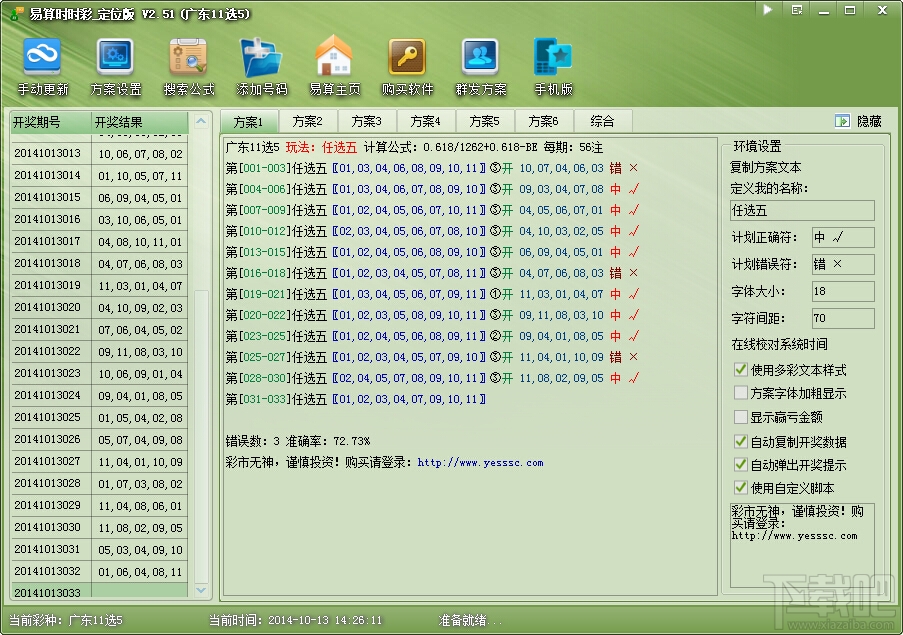Click 字符间距 field showing 70
The image size is (903, 635).
pyautogui.click(x=843, y=318)
